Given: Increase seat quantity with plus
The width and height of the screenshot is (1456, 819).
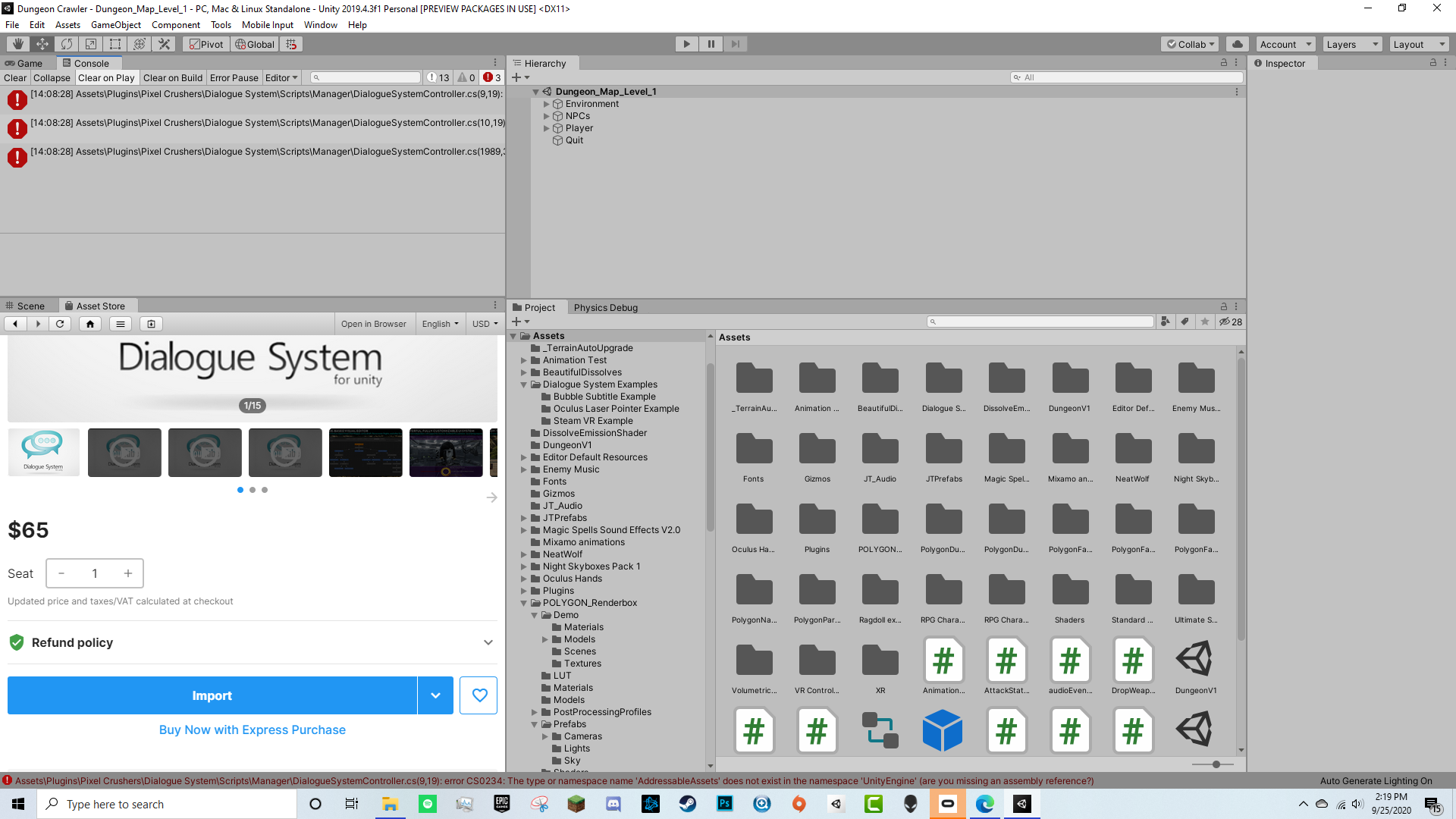Looking at the screenshot, I should click(x=128, y=573).
